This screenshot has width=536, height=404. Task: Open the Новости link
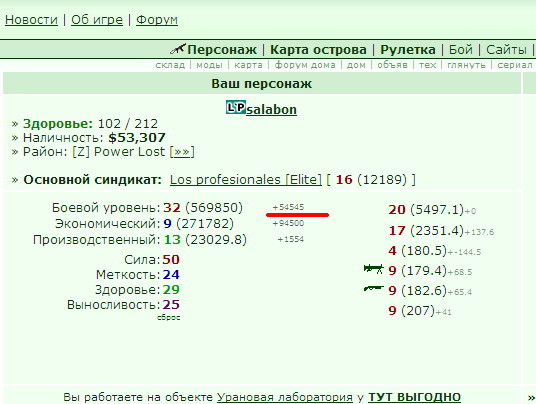pyautogui.click(x=31, y=20)
